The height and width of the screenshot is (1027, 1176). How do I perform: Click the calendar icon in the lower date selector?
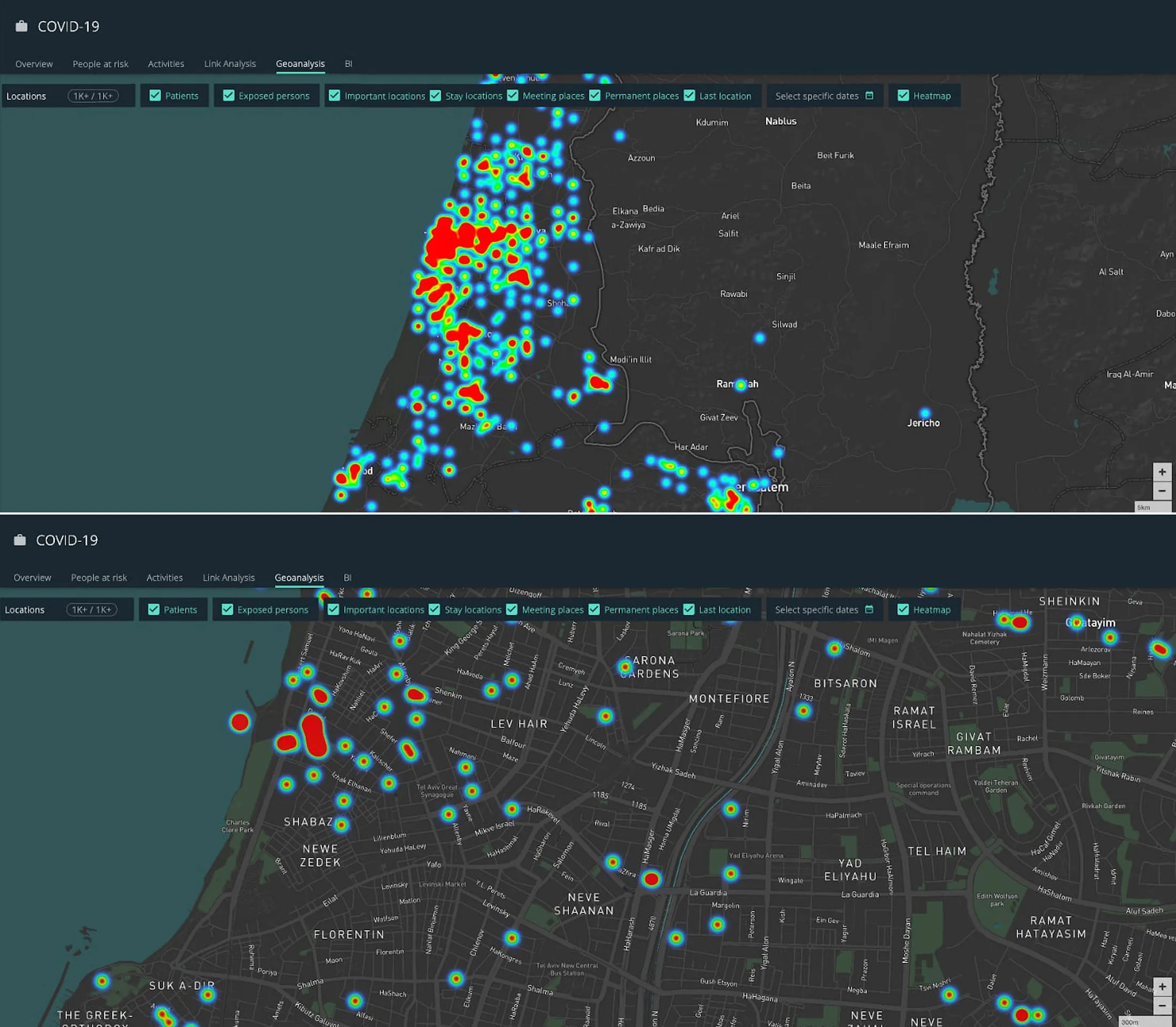pos(869,609)
